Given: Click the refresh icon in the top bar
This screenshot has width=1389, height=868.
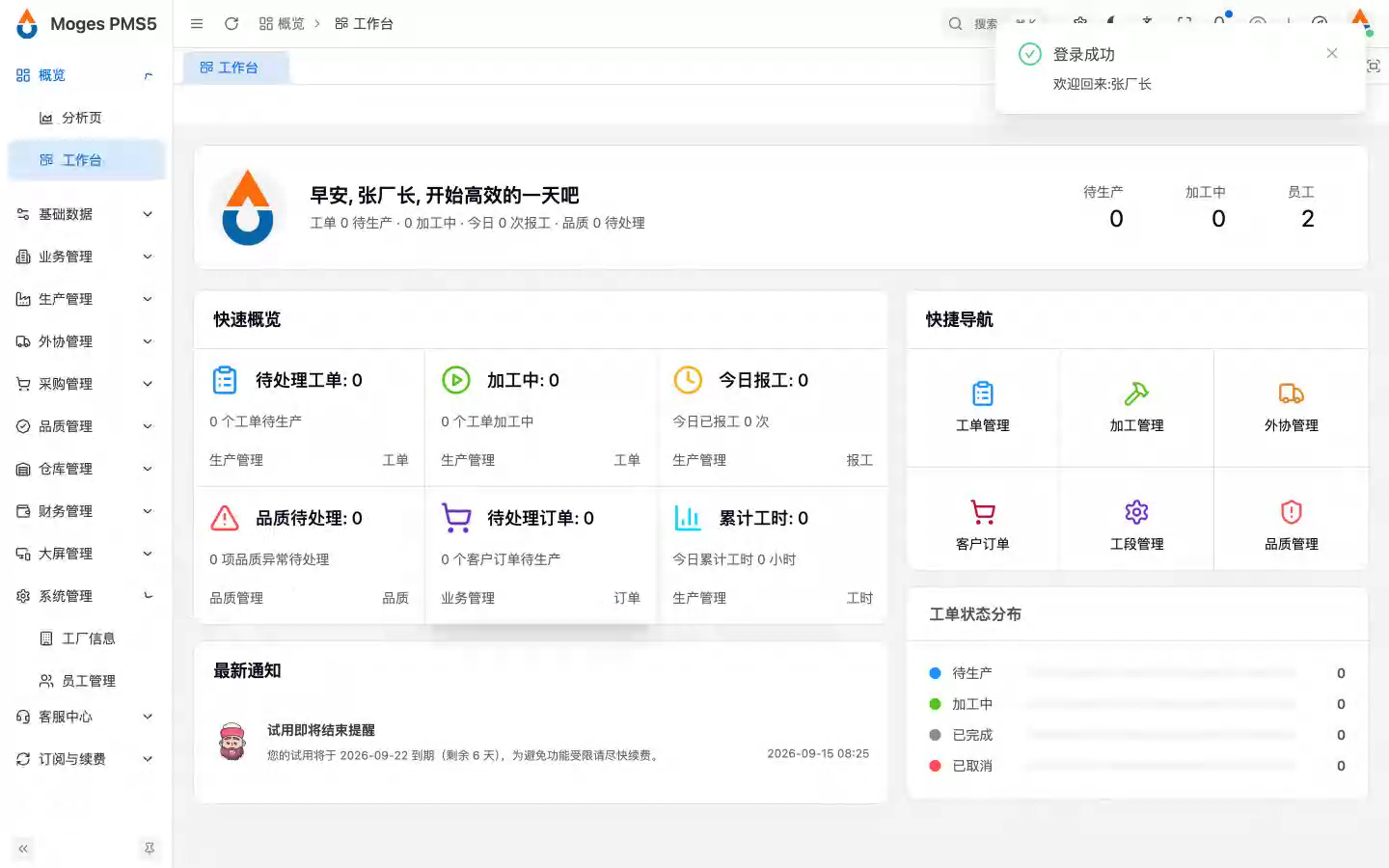Looking at the screenshot, I should coord(231,24).
